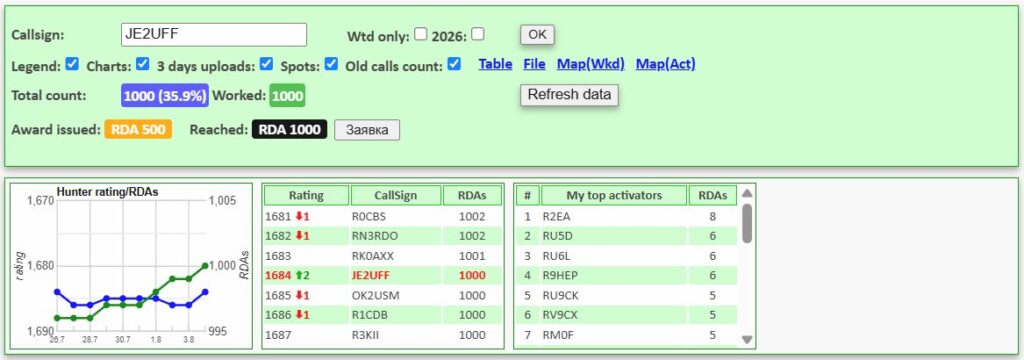Image resolution: width=1024 pixels, height=360 pixels.
Task: Click the activators list scrollbar down arrow
Action: pos(747,339)
